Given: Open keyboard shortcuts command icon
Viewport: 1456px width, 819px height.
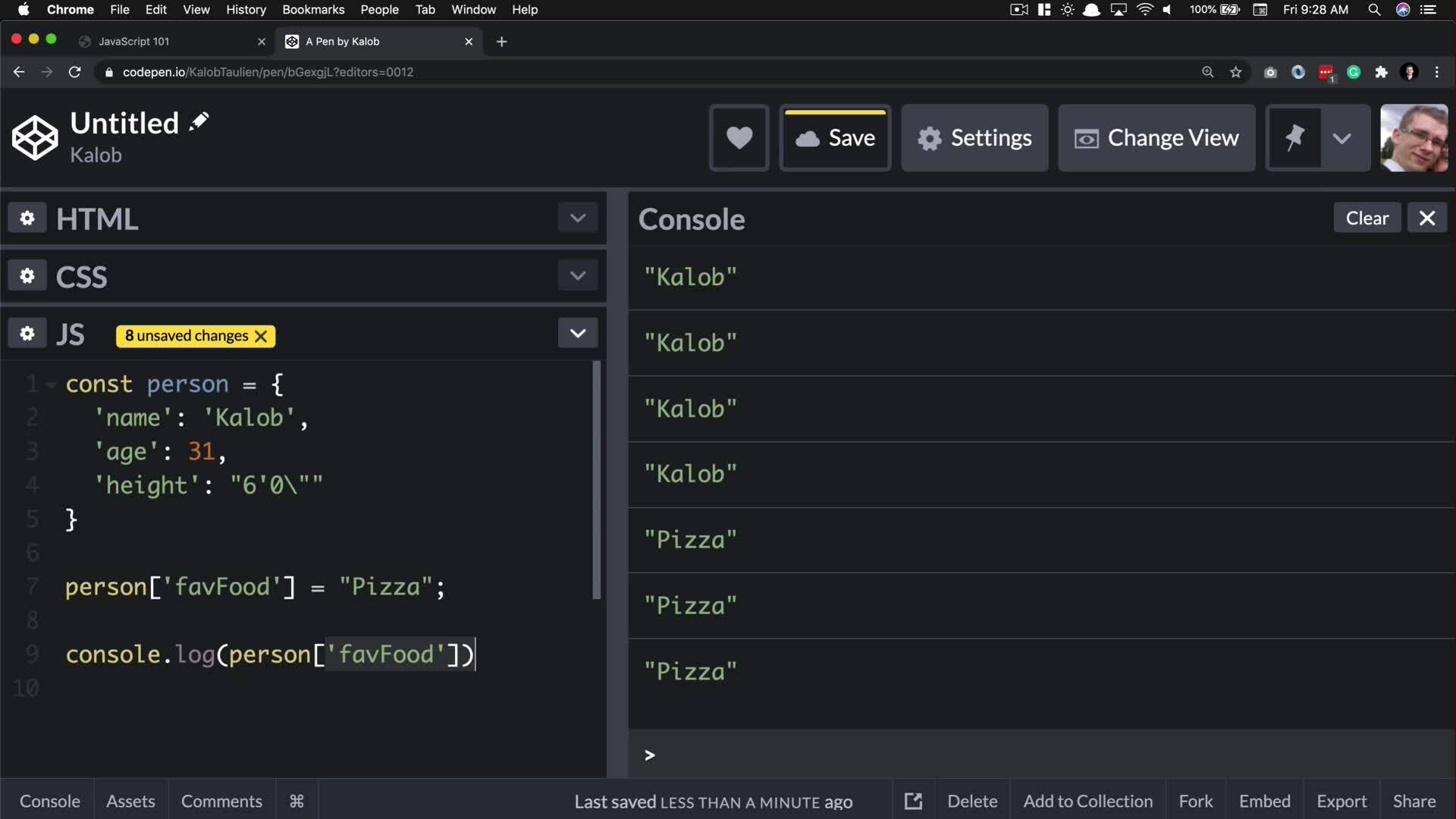Looking at the screenshot, I should pyautogui.click(x=297, y=801).
